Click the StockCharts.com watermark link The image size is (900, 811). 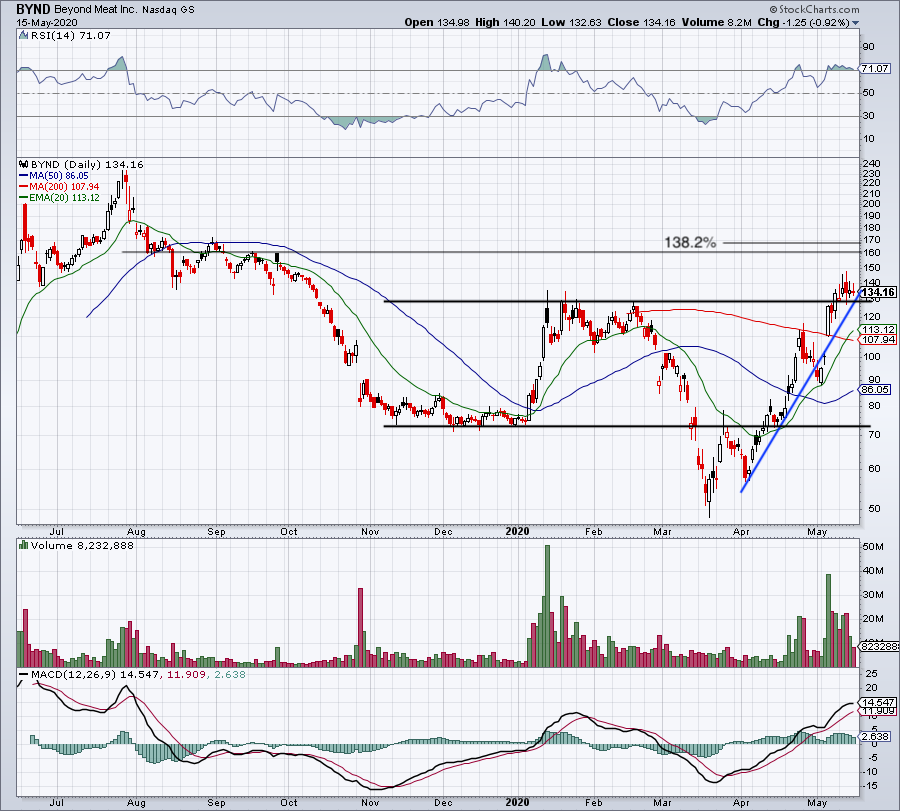(x=814, y=9)
